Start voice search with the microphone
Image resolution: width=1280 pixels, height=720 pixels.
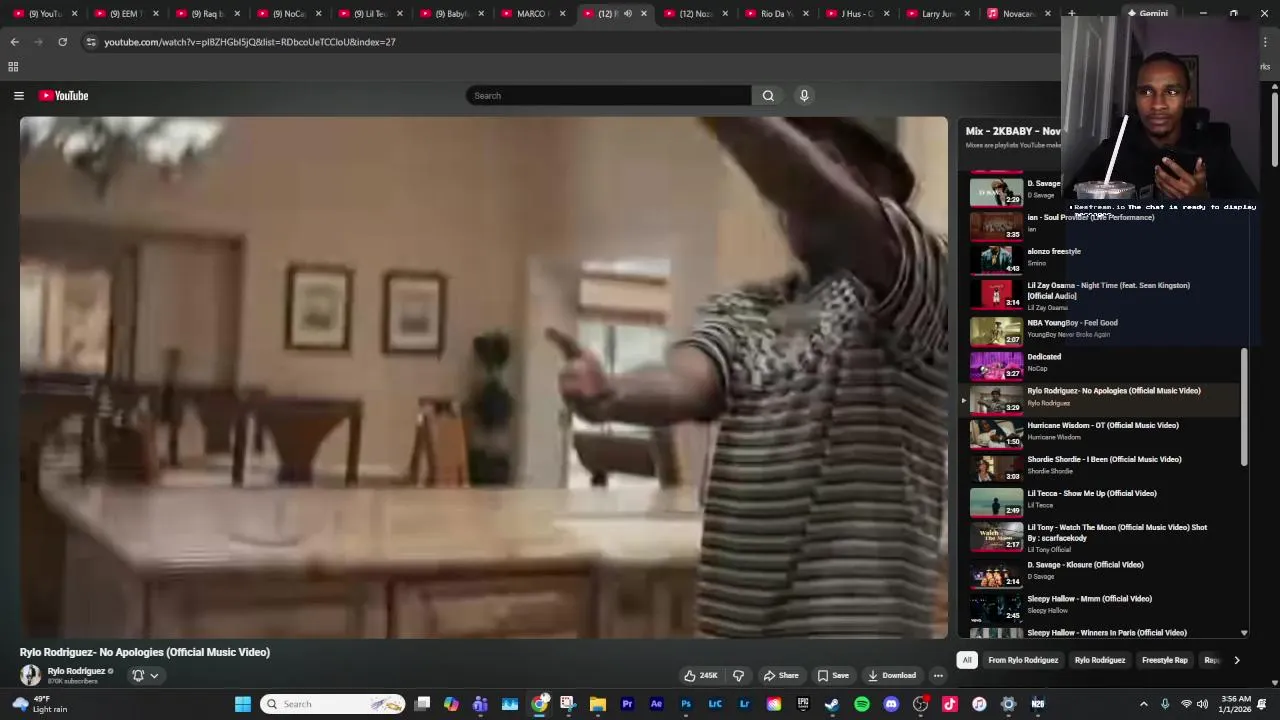804,96
